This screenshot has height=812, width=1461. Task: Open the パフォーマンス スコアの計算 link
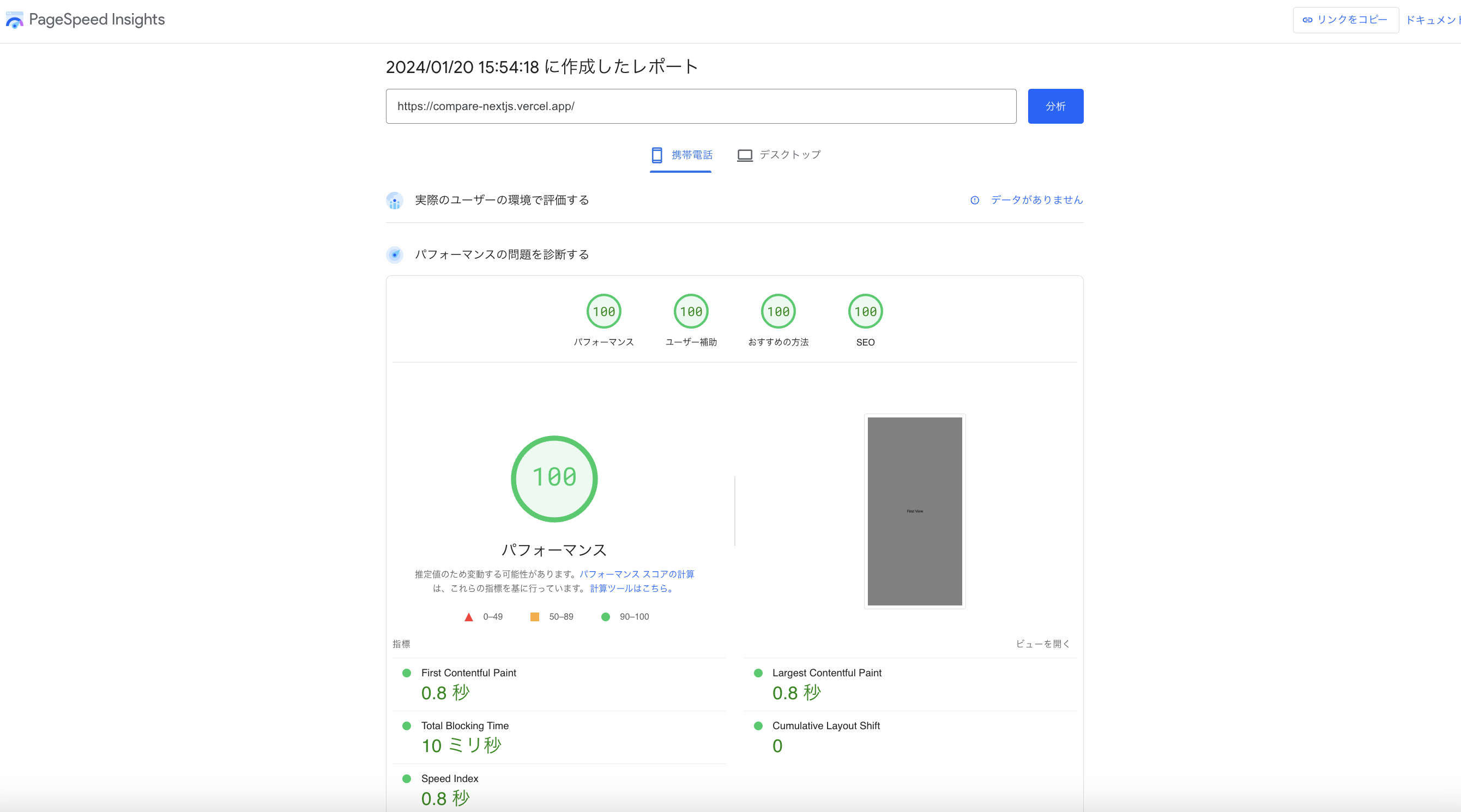637,574
